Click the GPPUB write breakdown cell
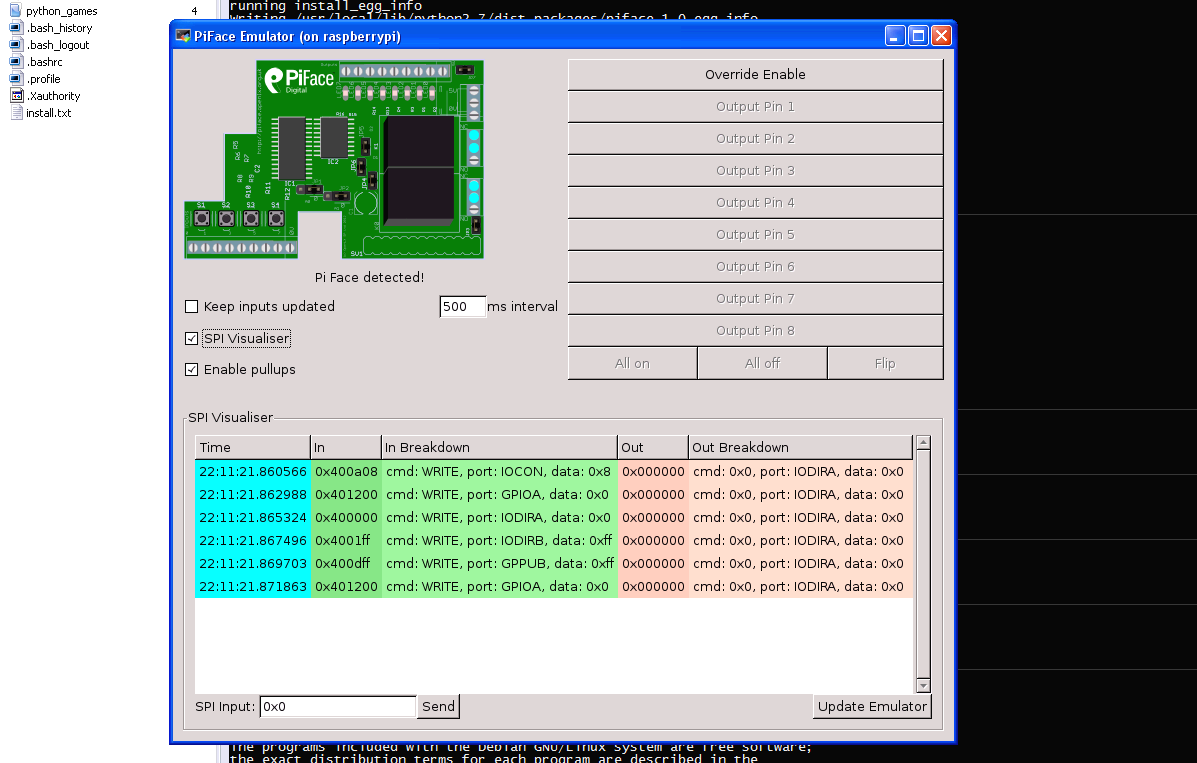 499,564
